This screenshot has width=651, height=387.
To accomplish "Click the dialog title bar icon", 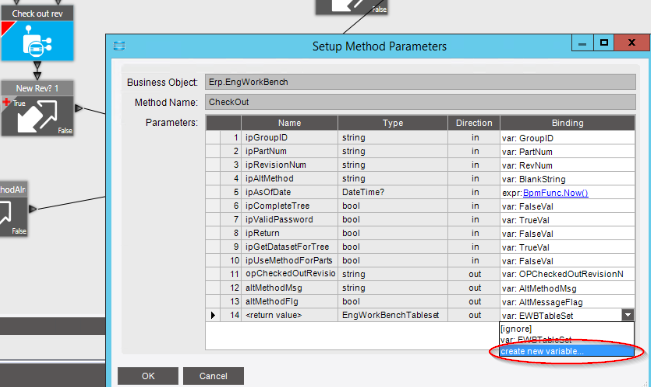I will tap(120, 46).
